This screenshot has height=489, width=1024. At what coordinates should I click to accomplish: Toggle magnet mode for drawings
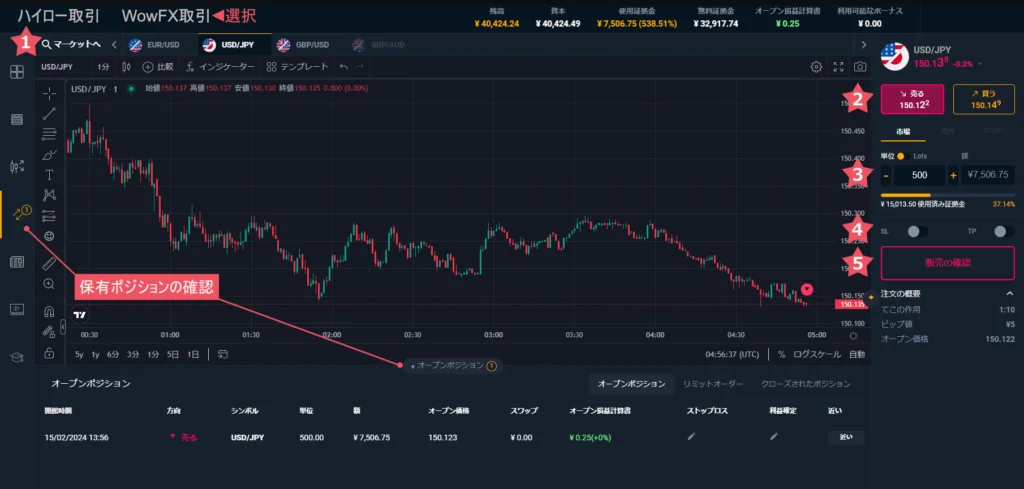[49, 311]
